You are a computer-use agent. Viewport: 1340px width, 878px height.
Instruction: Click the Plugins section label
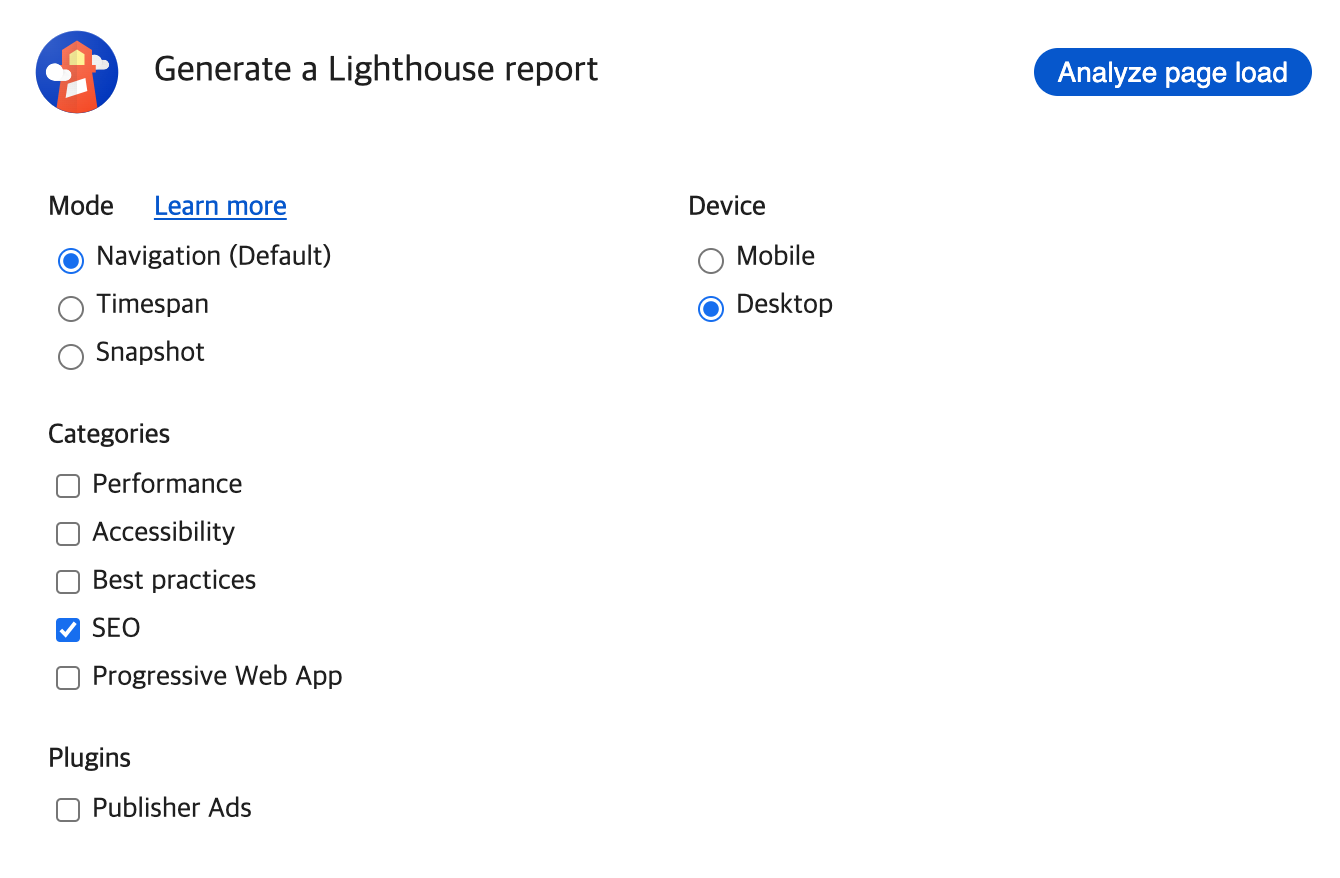coord(90,758)
